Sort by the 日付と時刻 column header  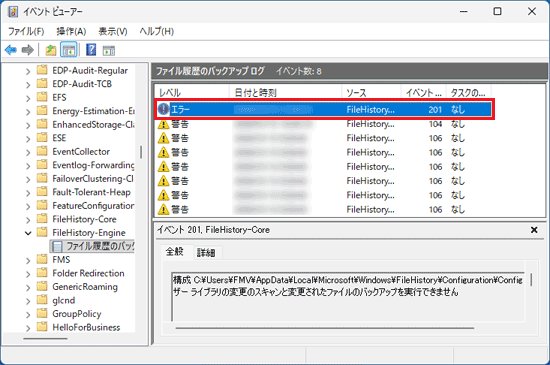coord(285,93)
